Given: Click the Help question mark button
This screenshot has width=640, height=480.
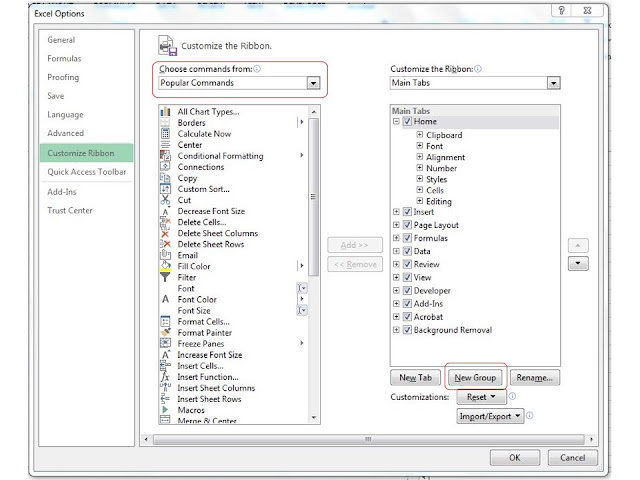Looking at the screenshot, I should click(x=562, y=10).
